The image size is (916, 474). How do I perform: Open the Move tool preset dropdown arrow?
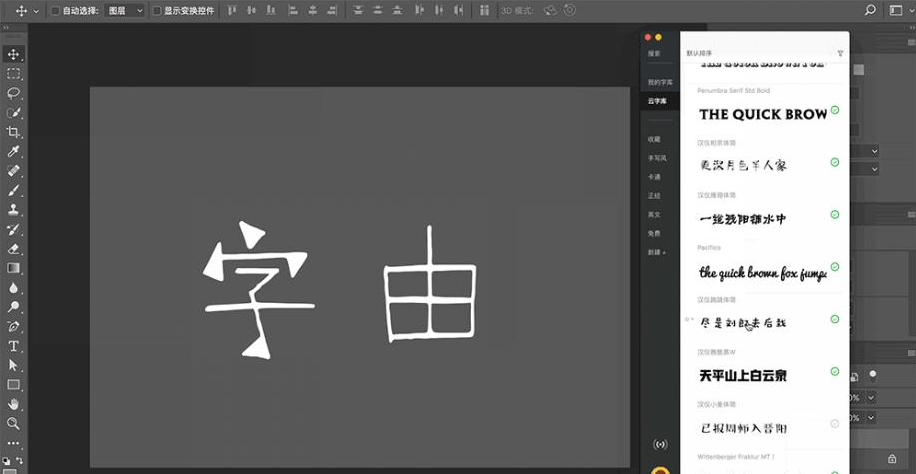36,11
